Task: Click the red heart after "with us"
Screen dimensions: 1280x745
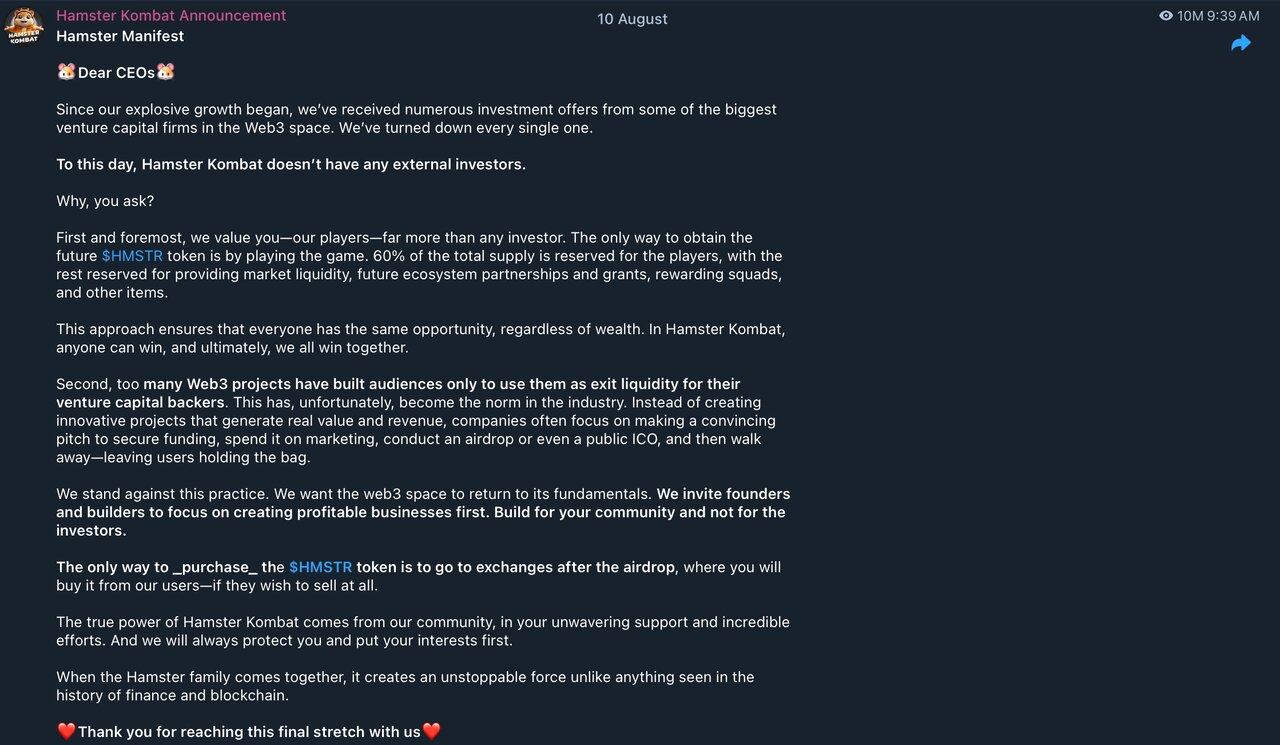Action: point(432,731)
